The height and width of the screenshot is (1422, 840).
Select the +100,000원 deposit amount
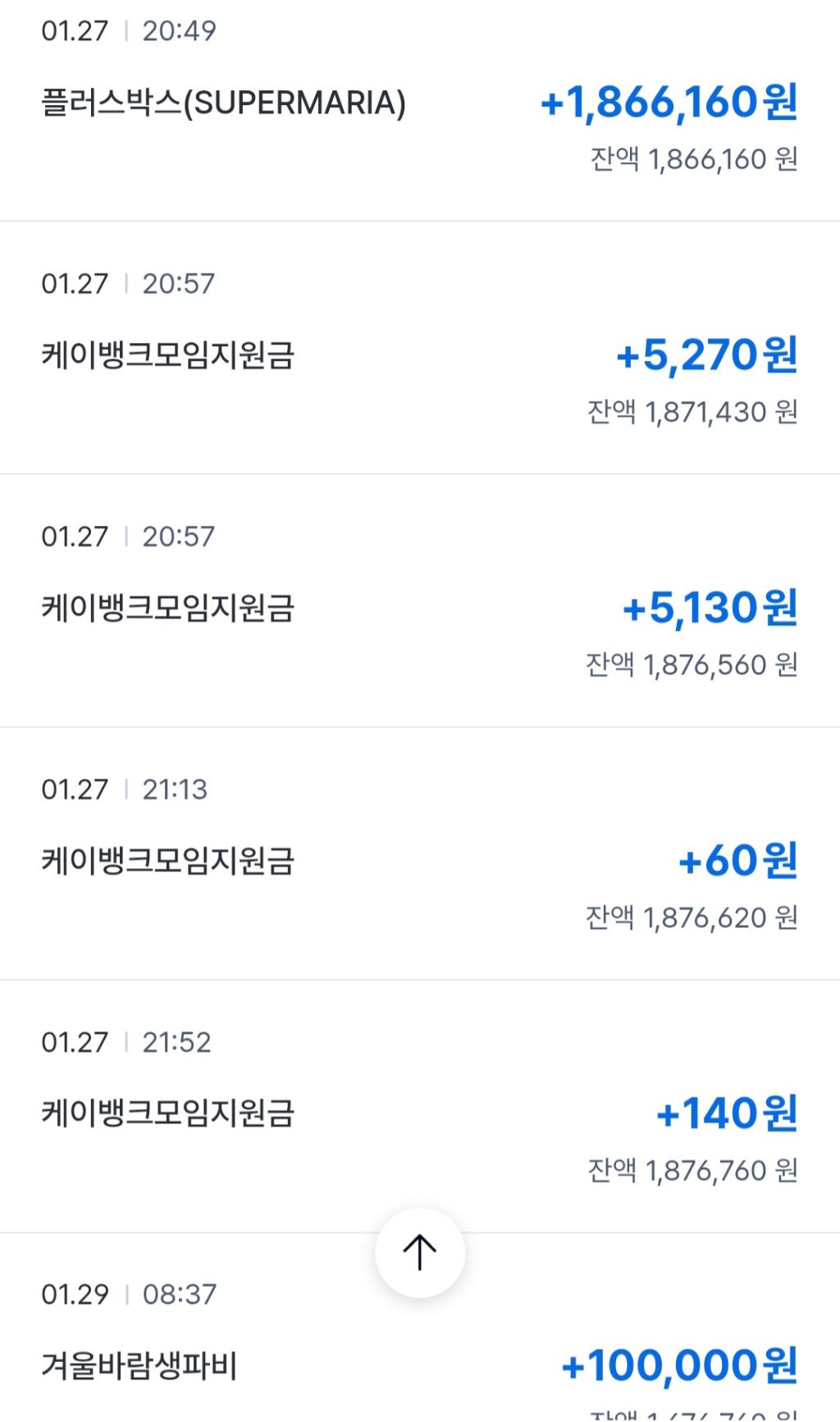tap(679, 1366)
